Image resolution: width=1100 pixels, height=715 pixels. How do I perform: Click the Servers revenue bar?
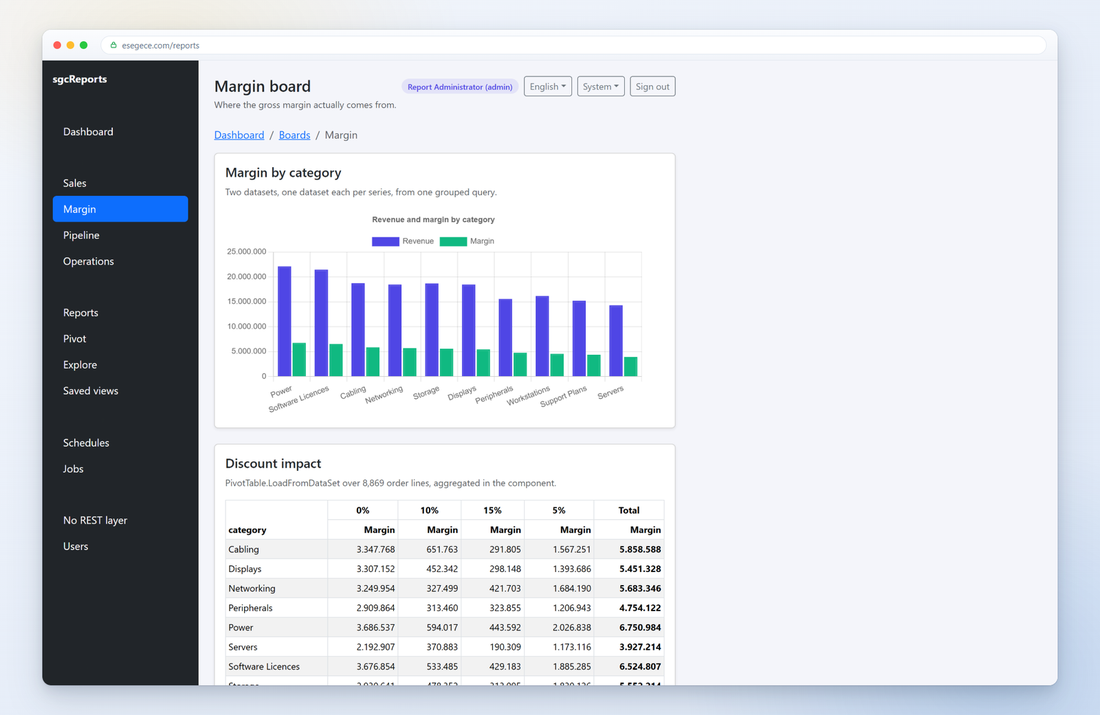pos(616,341)
